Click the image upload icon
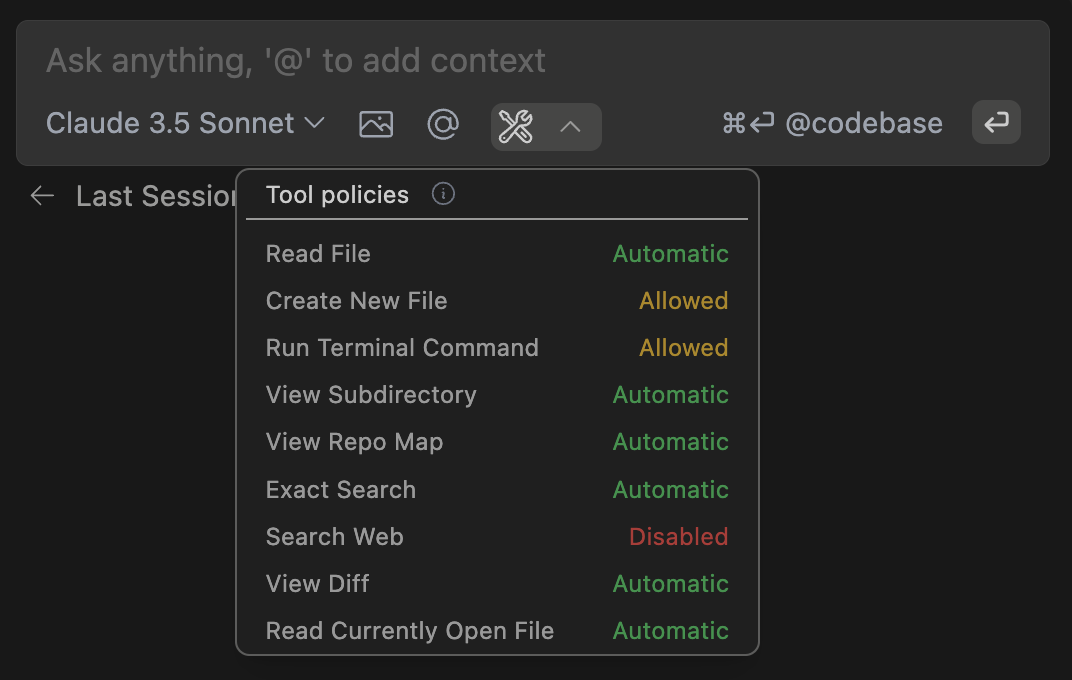The height and width of the screenshot is (680, 1072). pyautogui.click(x=376, y=125)
